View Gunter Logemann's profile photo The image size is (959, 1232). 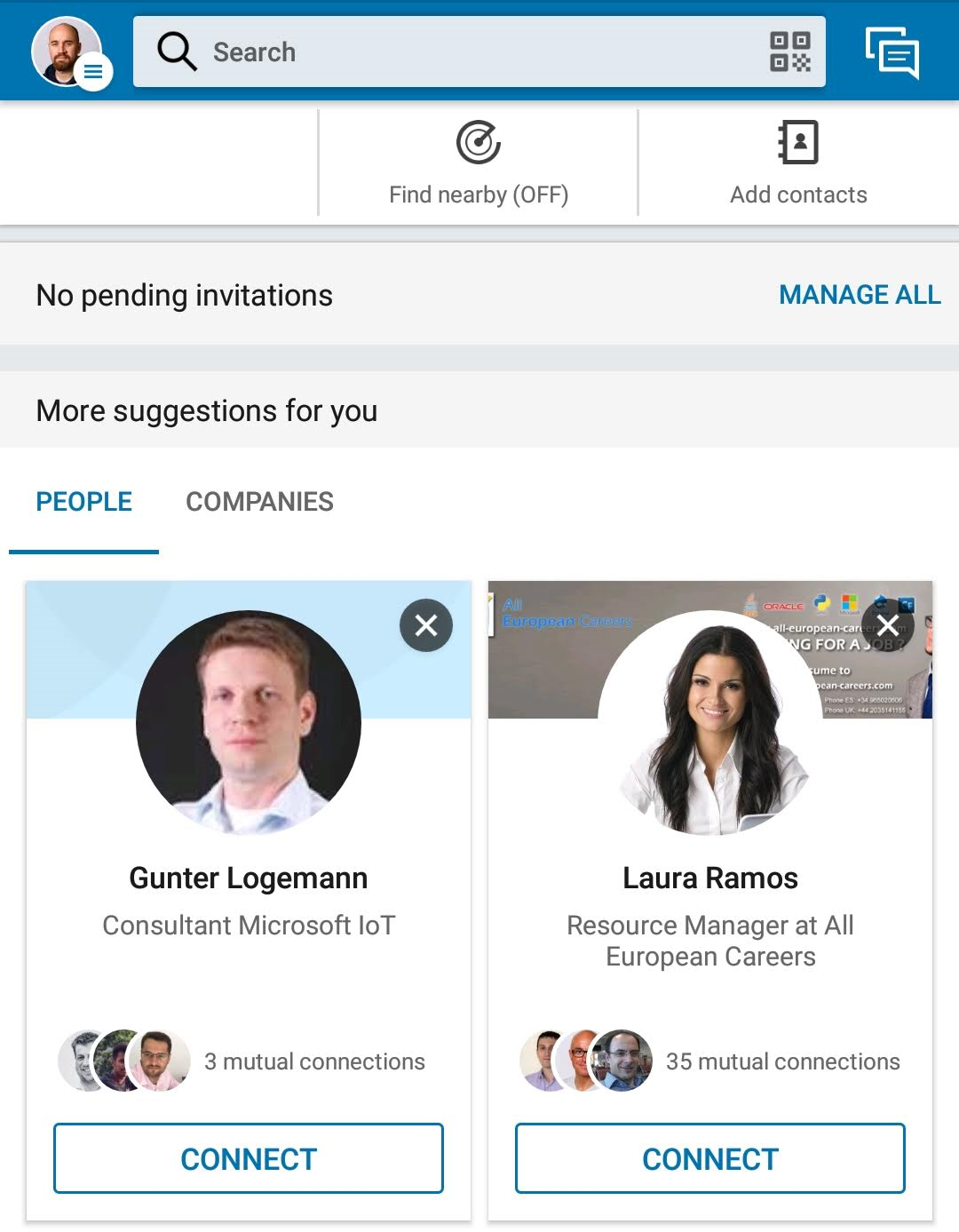tap(249, 722)
